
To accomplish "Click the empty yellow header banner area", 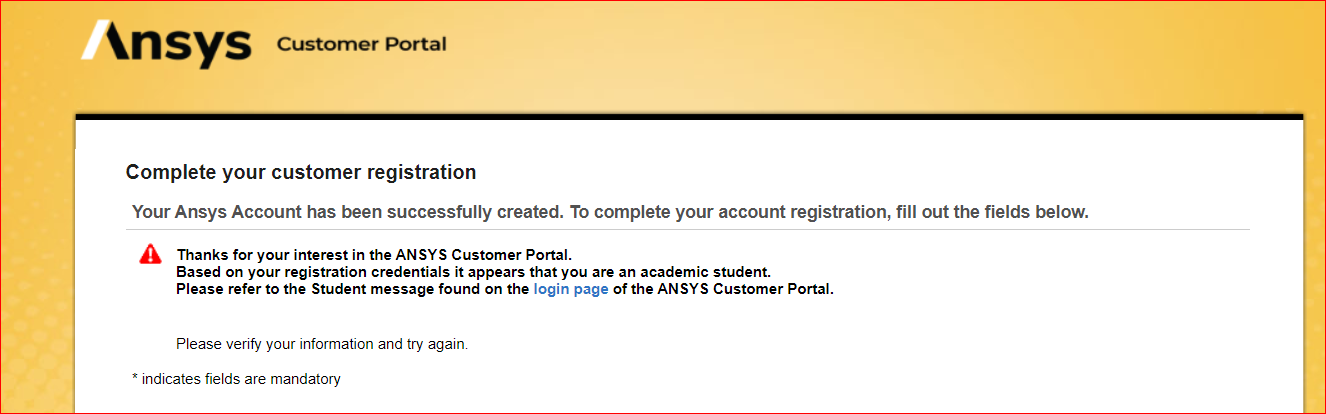I will pyautogui.click(x=850, y=50).
